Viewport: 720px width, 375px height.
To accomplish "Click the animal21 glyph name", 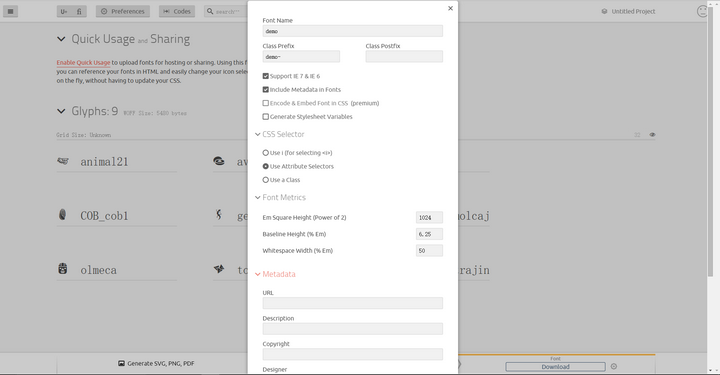I will coord(104,162).
